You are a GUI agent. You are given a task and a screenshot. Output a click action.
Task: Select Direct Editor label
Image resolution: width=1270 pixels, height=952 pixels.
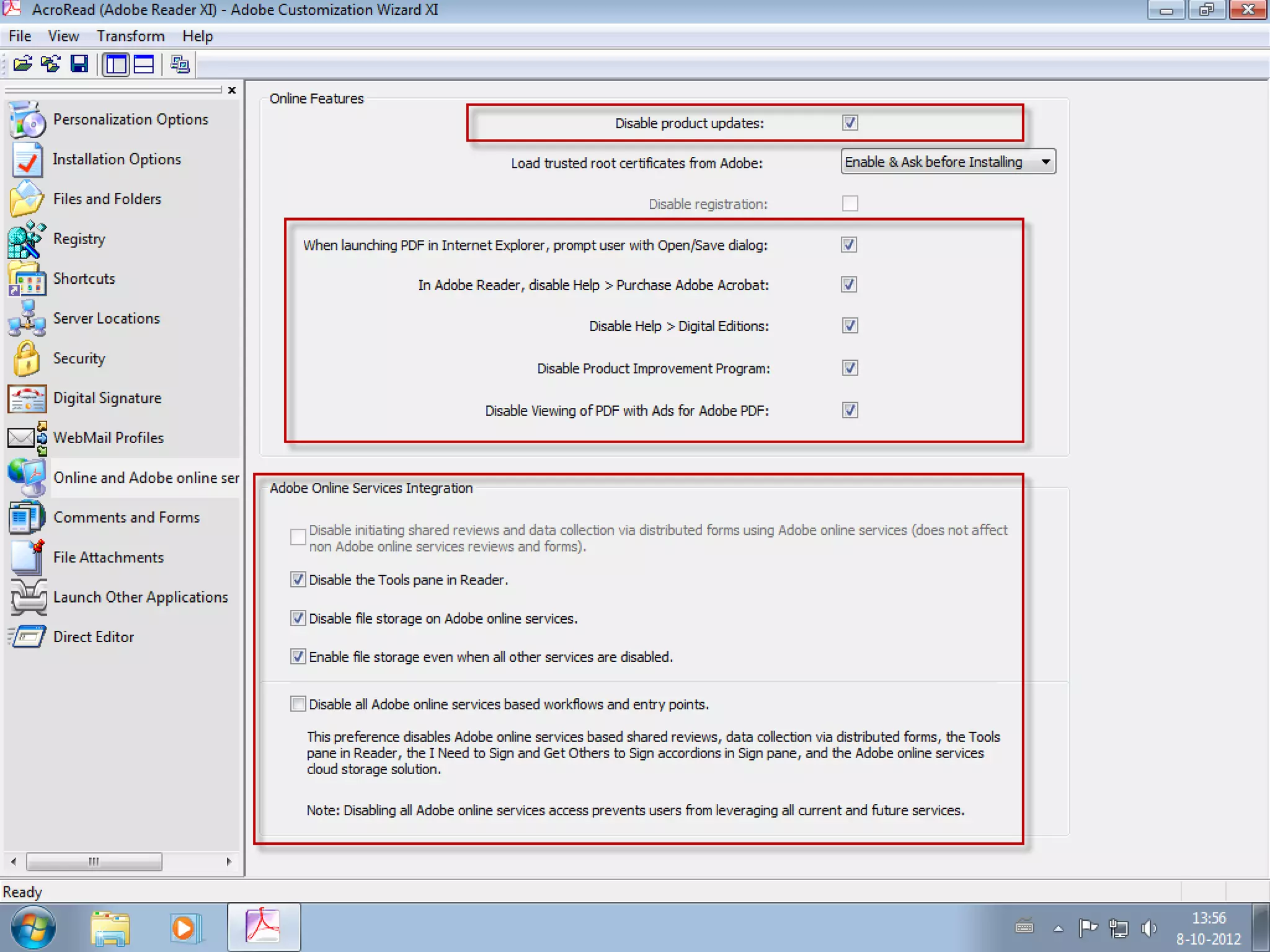point(94,637)
